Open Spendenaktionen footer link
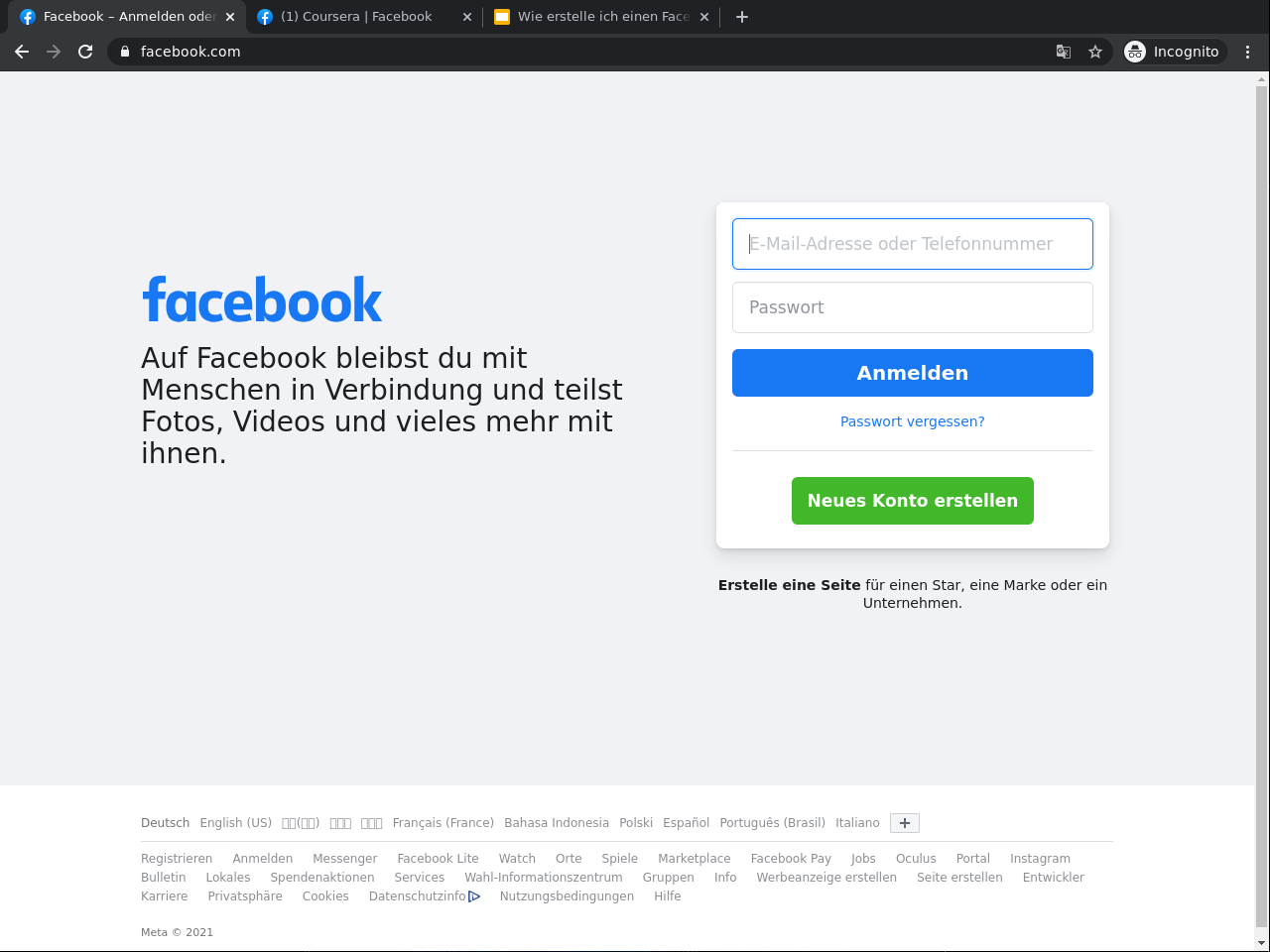1270x952 pixels. [322, 878]
